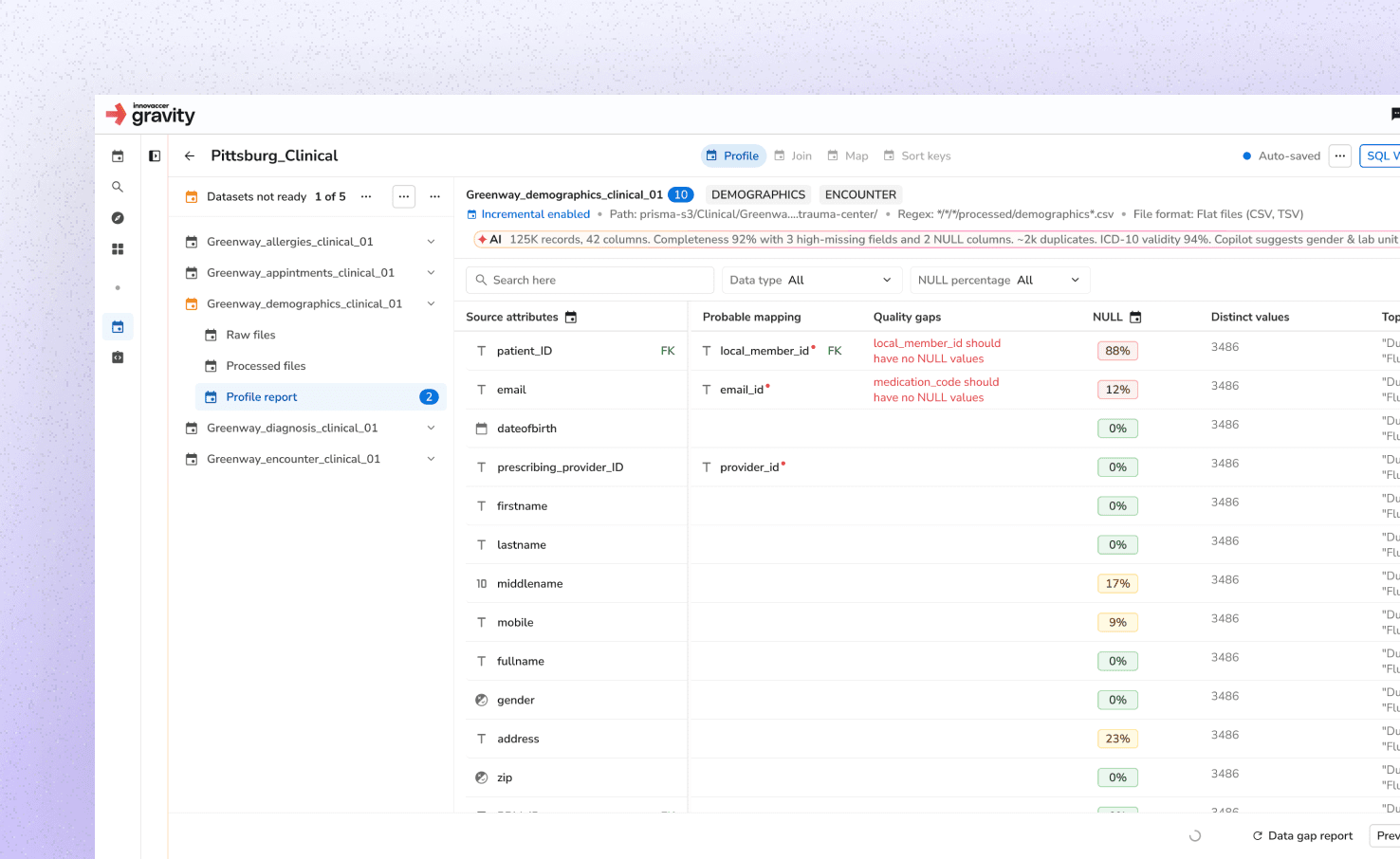Click the 88% NULL badge for patient_ID
1400x859 pixels.
tap(1117, 351)
